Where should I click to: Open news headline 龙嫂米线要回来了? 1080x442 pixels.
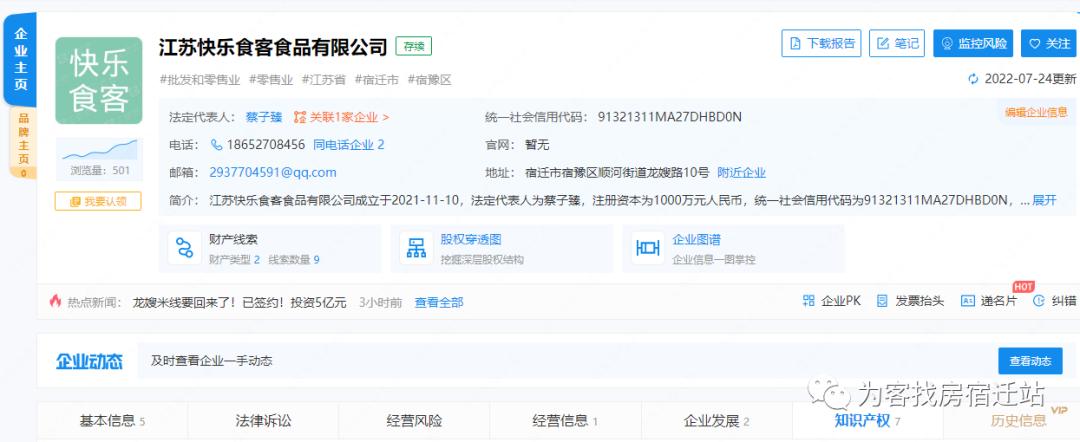click(x=239, y=302)
